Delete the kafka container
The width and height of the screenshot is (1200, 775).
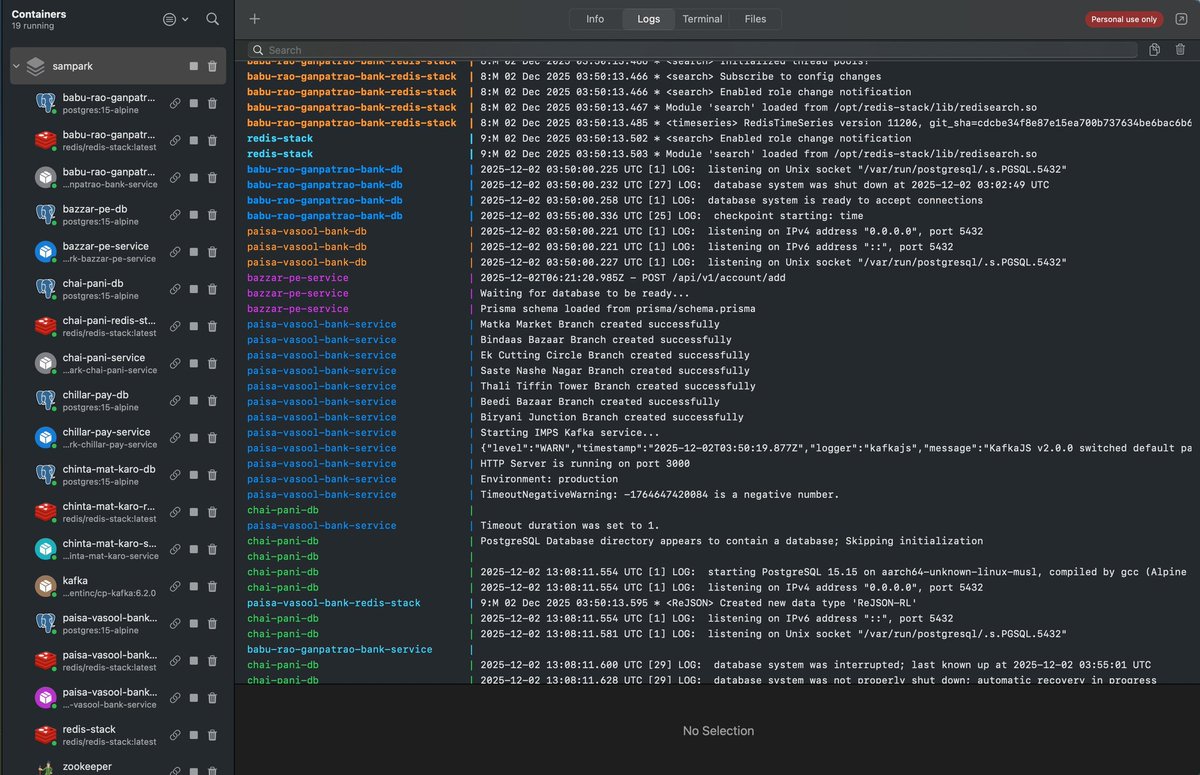(212, 587)
